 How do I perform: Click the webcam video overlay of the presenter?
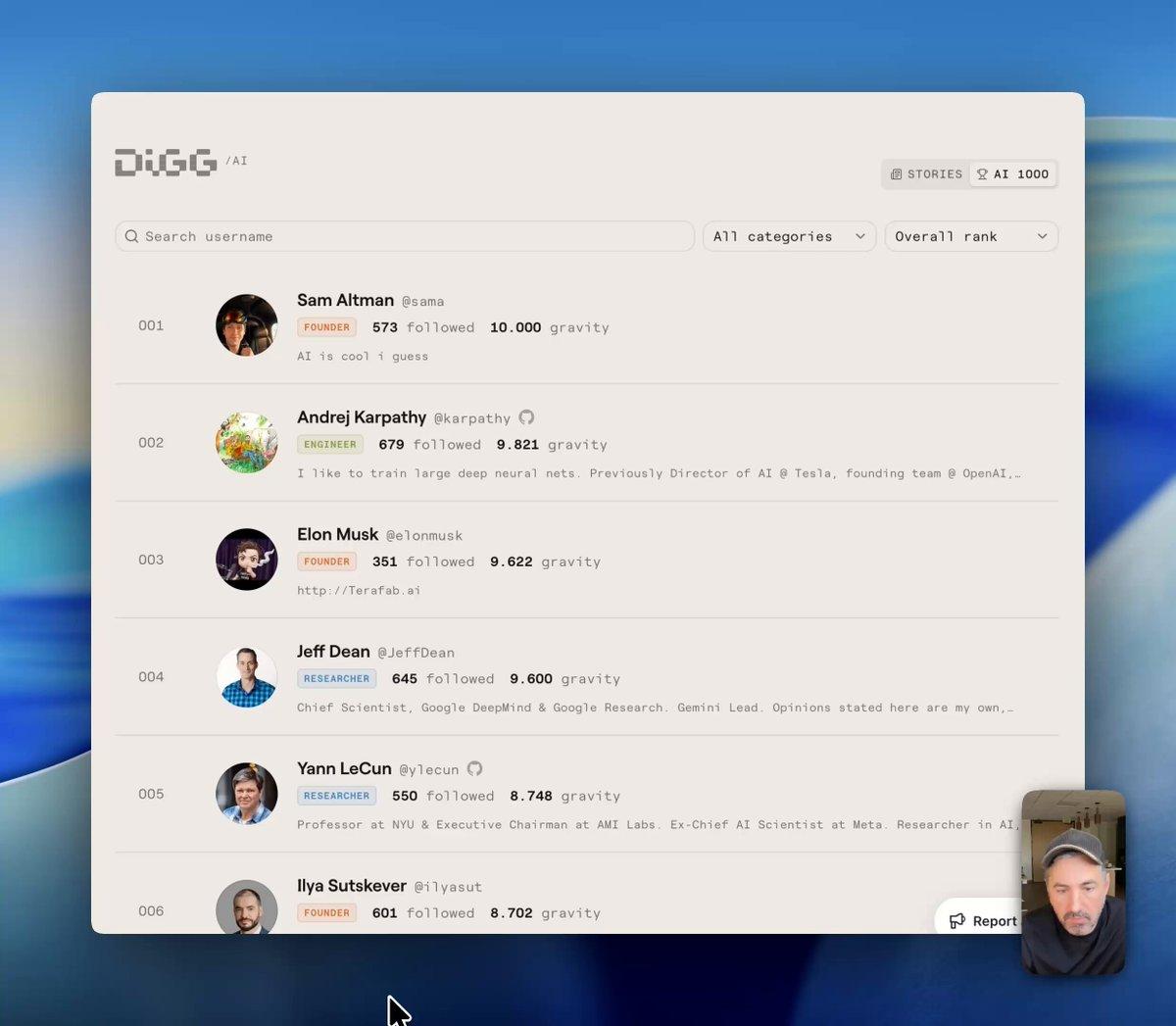tap(1073, 882)
